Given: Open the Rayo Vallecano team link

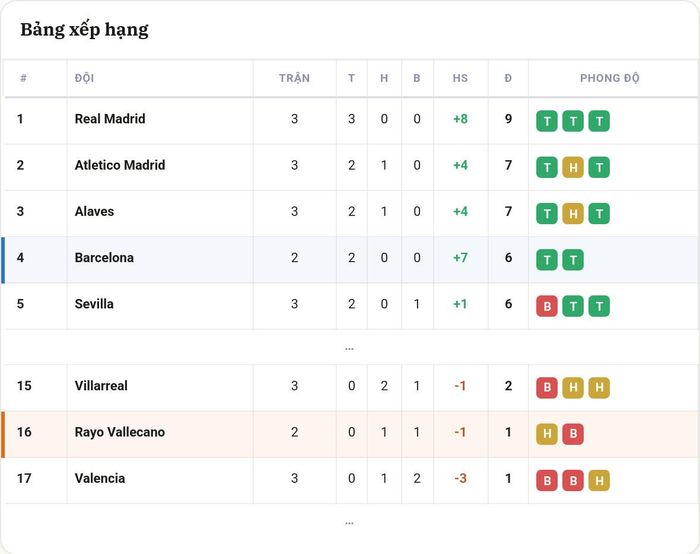Looking at the screenshot, I should coord(120,432).
